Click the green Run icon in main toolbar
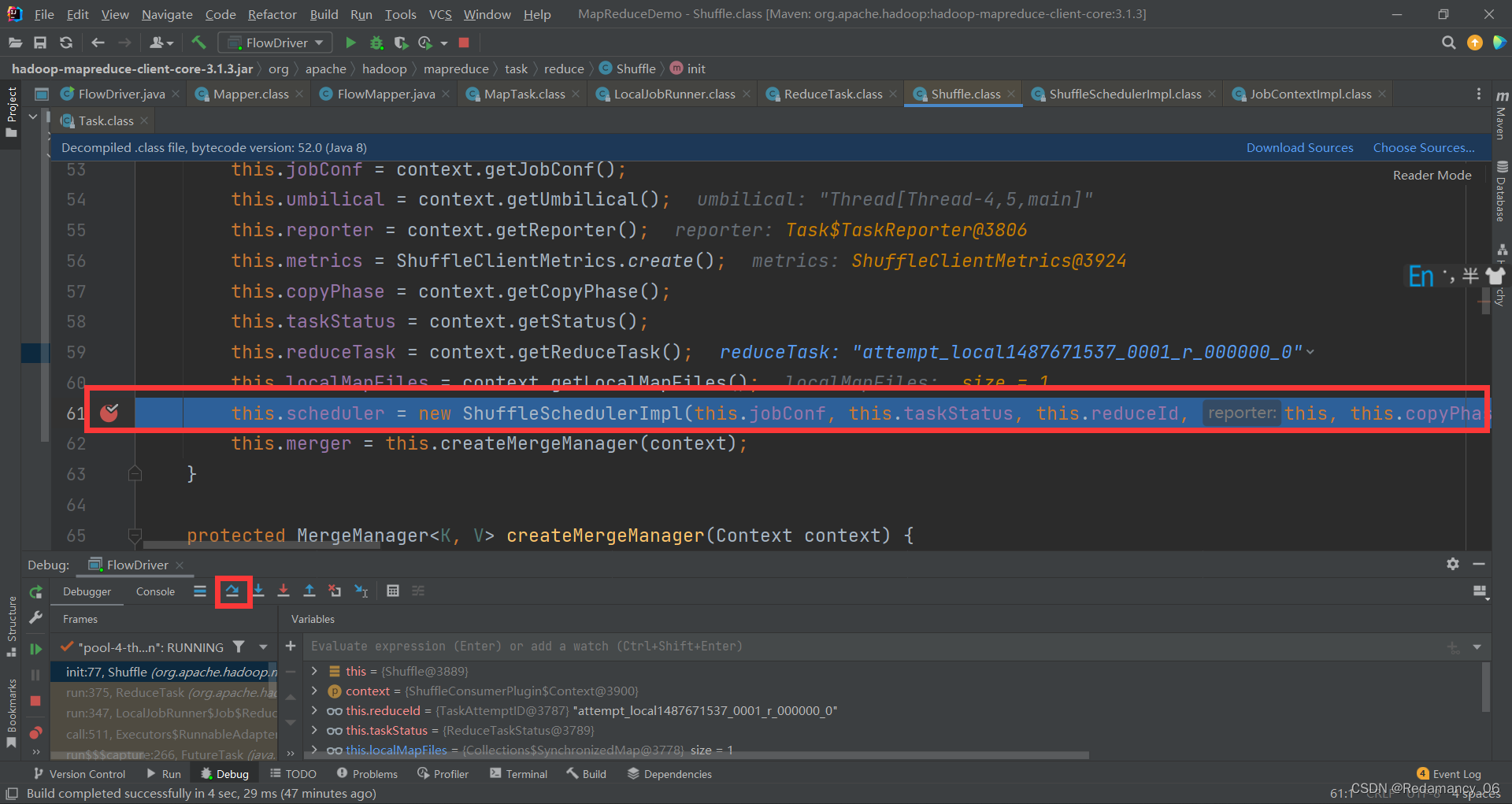Viewport: 1512px width, 804px height. (x=351, y=43)
